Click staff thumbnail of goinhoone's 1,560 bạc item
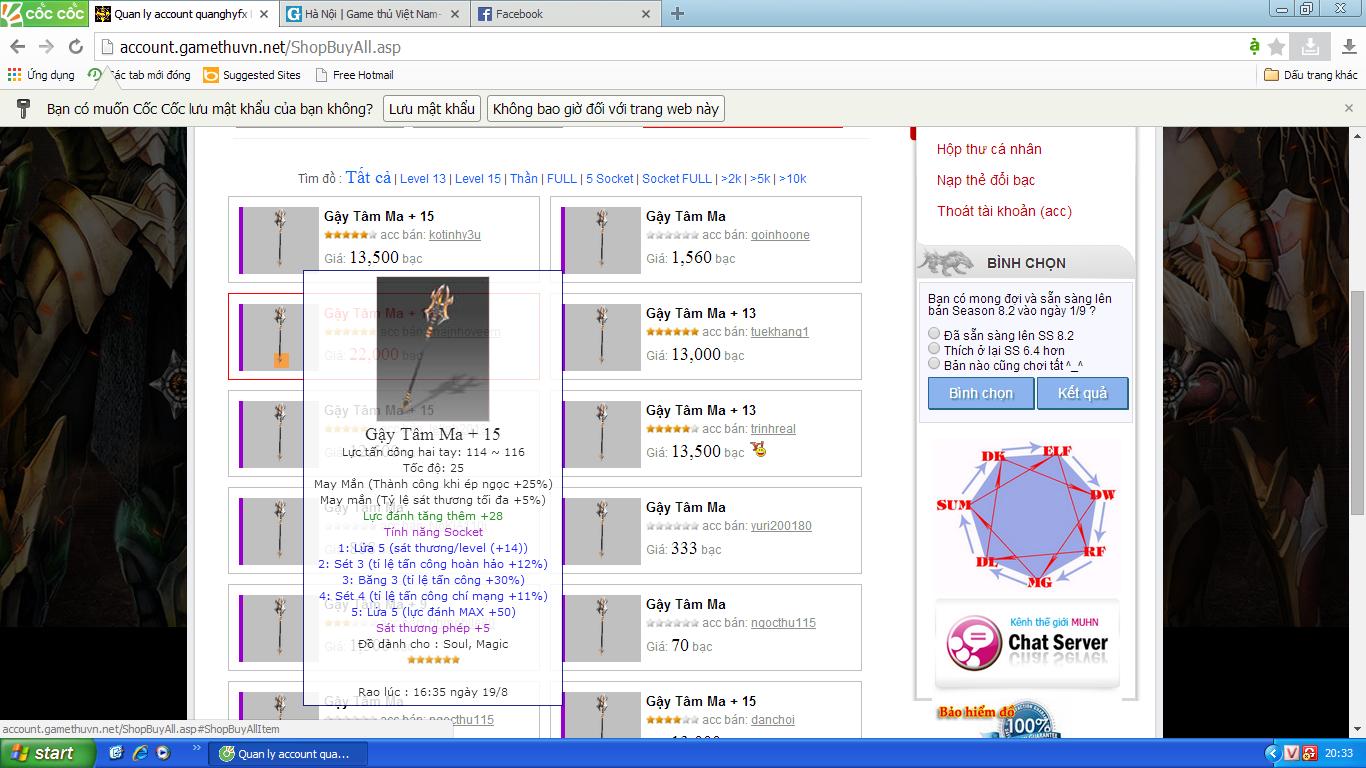This screenshot has width=1366, height=768. point(601,240)
